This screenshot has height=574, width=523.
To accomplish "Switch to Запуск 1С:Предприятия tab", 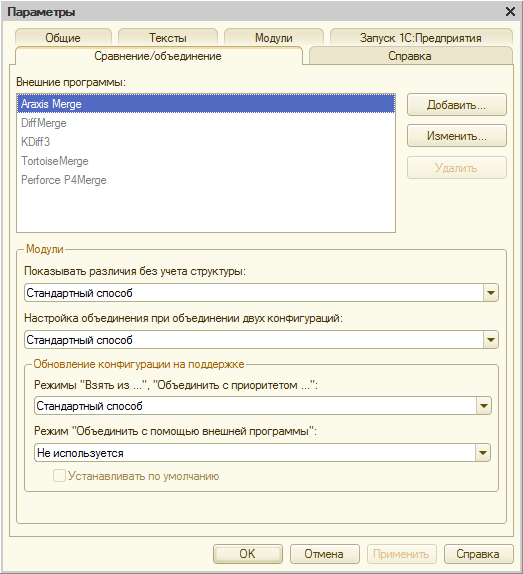I will (x=421, y=38).
